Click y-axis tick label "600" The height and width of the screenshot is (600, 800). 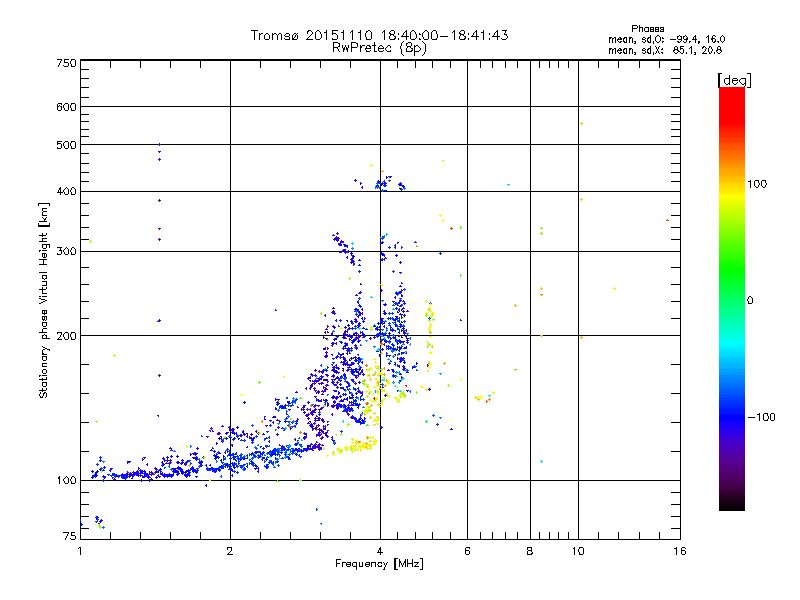click(x=67, y=107)
